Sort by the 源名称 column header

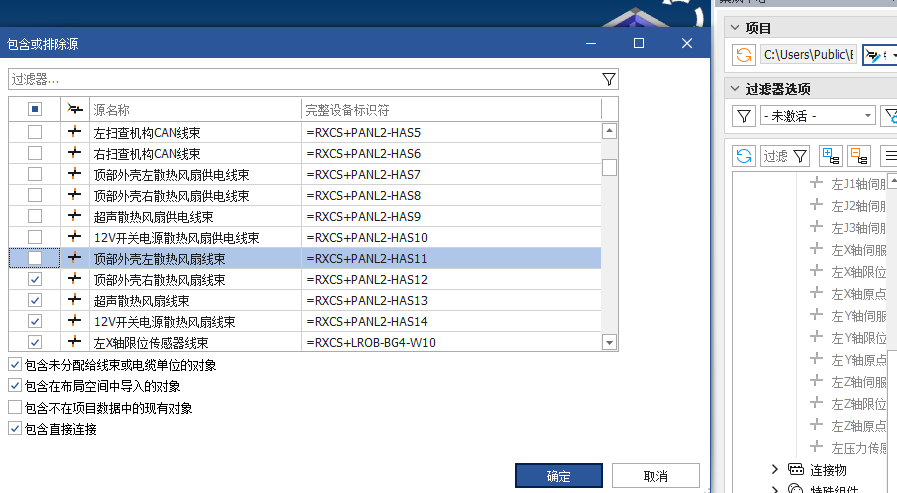[195, 109]
